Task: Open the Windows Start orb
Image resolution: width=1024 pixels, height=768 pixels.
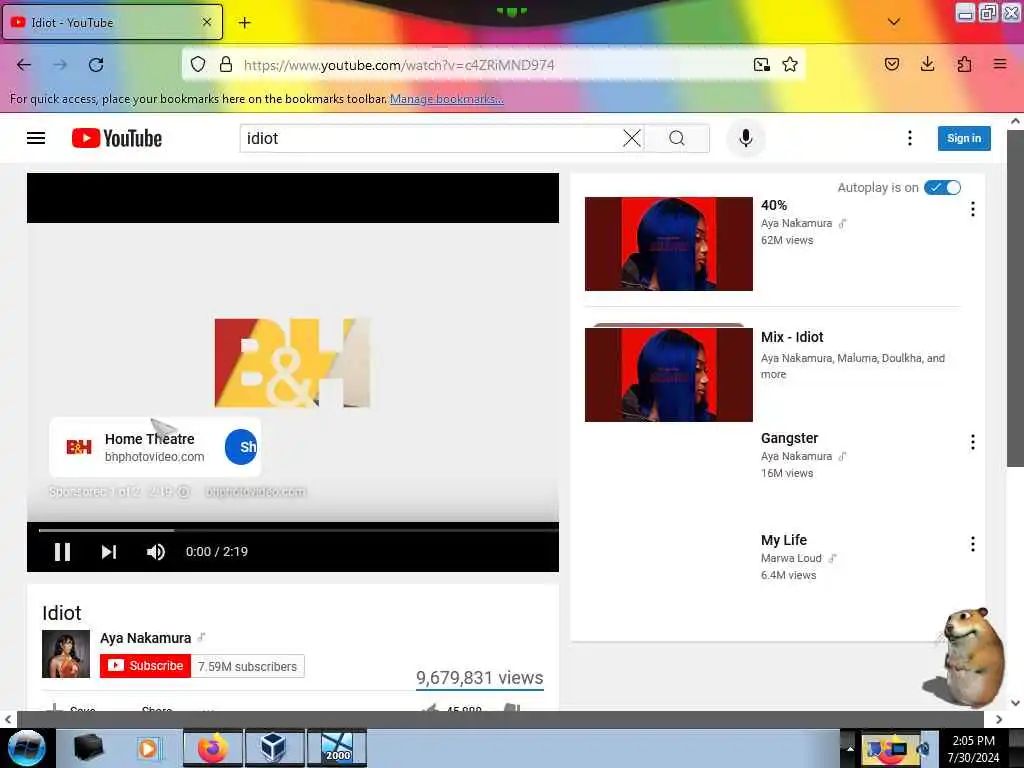Action: 27,748
